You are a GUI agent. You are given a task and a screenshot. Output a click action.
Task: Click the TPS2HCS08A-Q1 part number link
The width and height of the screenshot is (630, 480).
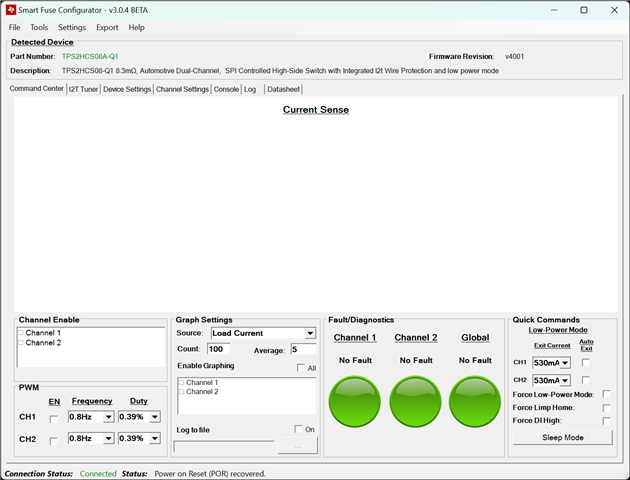[x=90, y=57]
